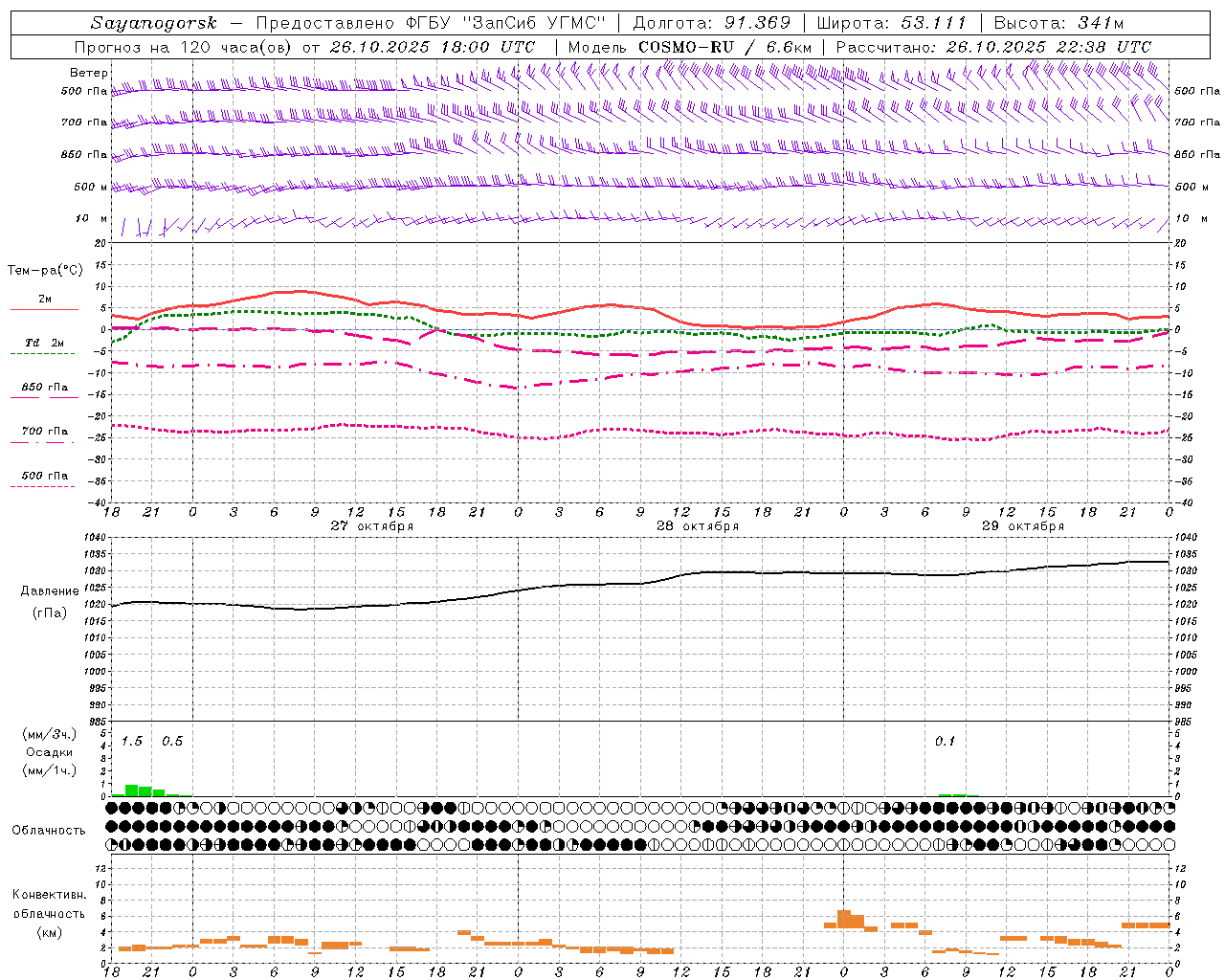1225x980 pixels.
Task: Click the 850 гПа temperature legend entry
Action: coord(45,388)
